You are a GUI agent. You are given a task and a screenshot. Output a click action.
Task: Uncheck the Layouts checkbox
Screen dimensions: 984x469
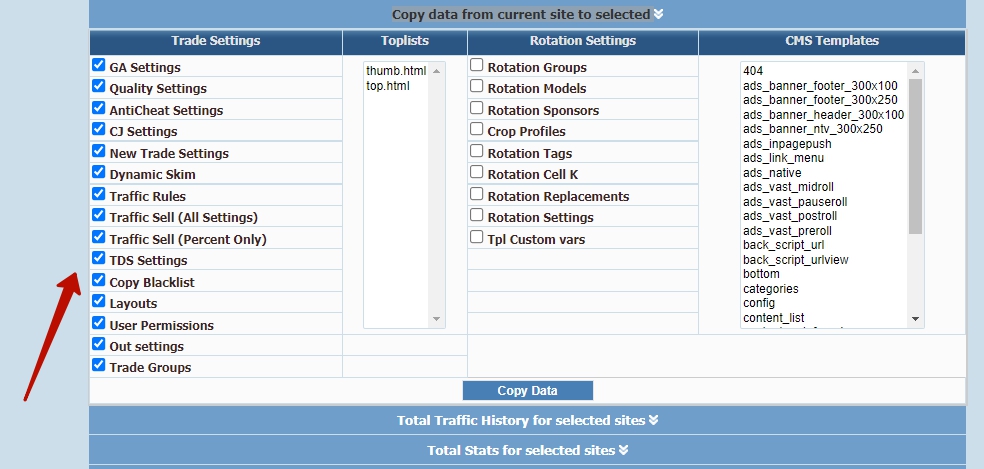coord(99,301)
